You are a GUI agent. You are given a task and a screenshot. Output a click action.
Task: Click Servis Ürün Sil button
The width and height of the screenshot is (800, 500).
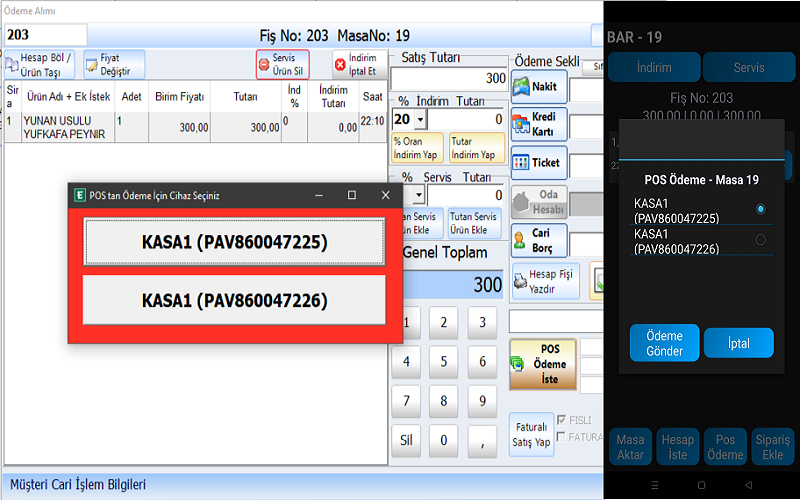[282, 64]
